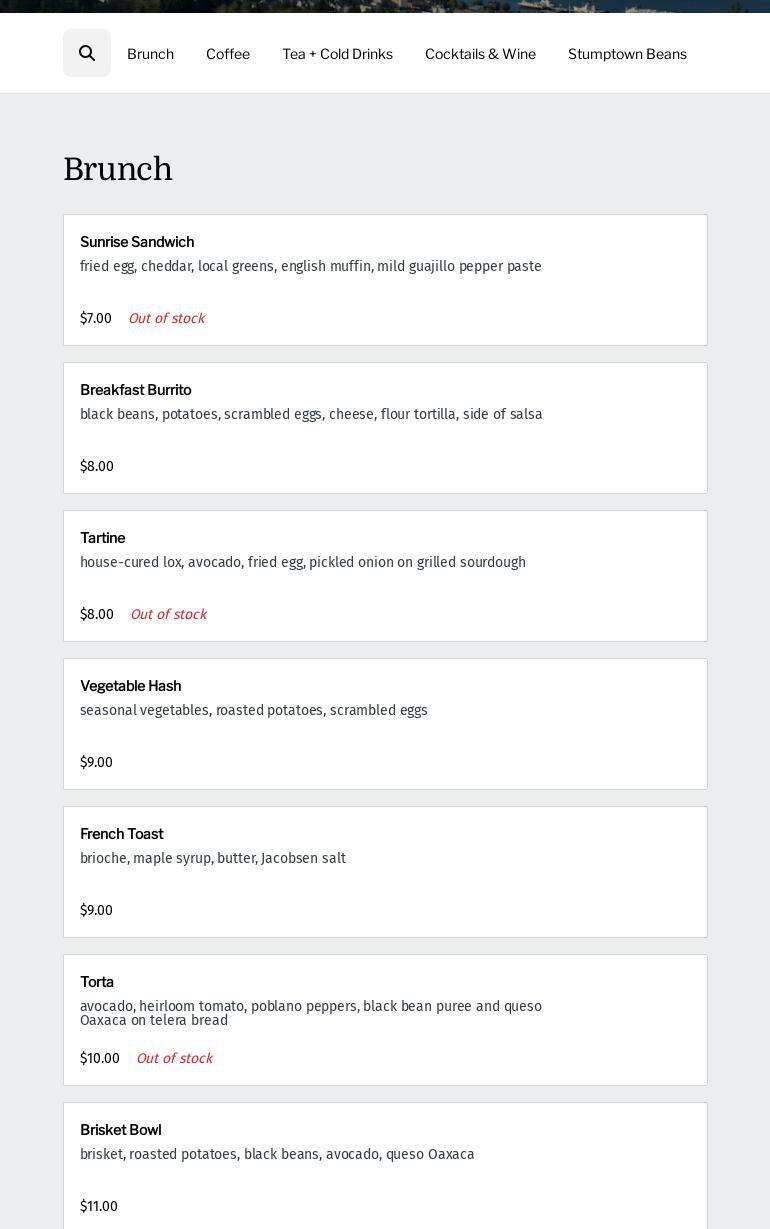Open the Vegetable Hash item
The height and width of the screenshot is (1229, 770).
[x=131, y=686]
